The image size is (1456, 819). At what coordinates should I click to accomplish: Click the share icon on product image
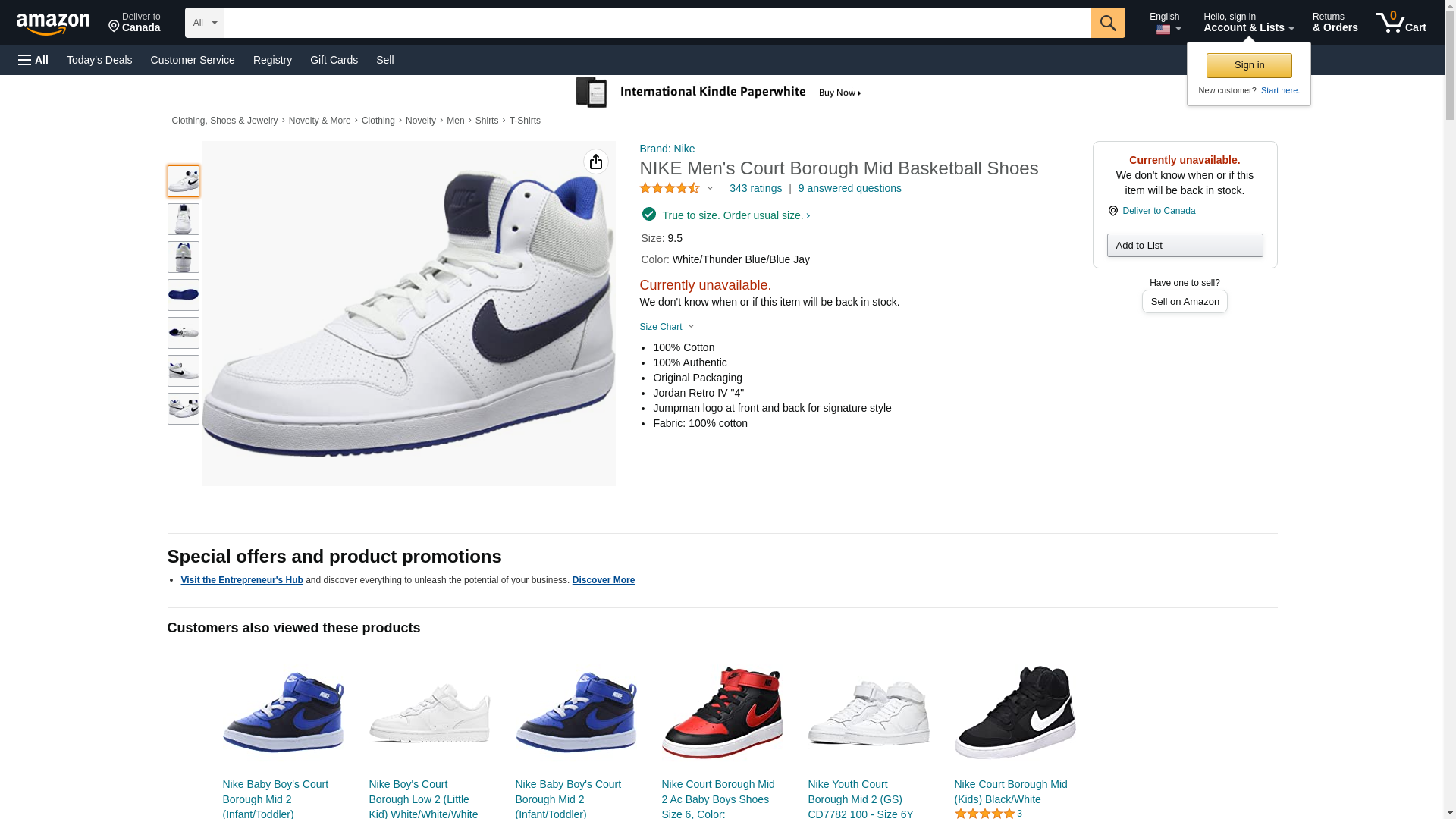click(596, 162)
